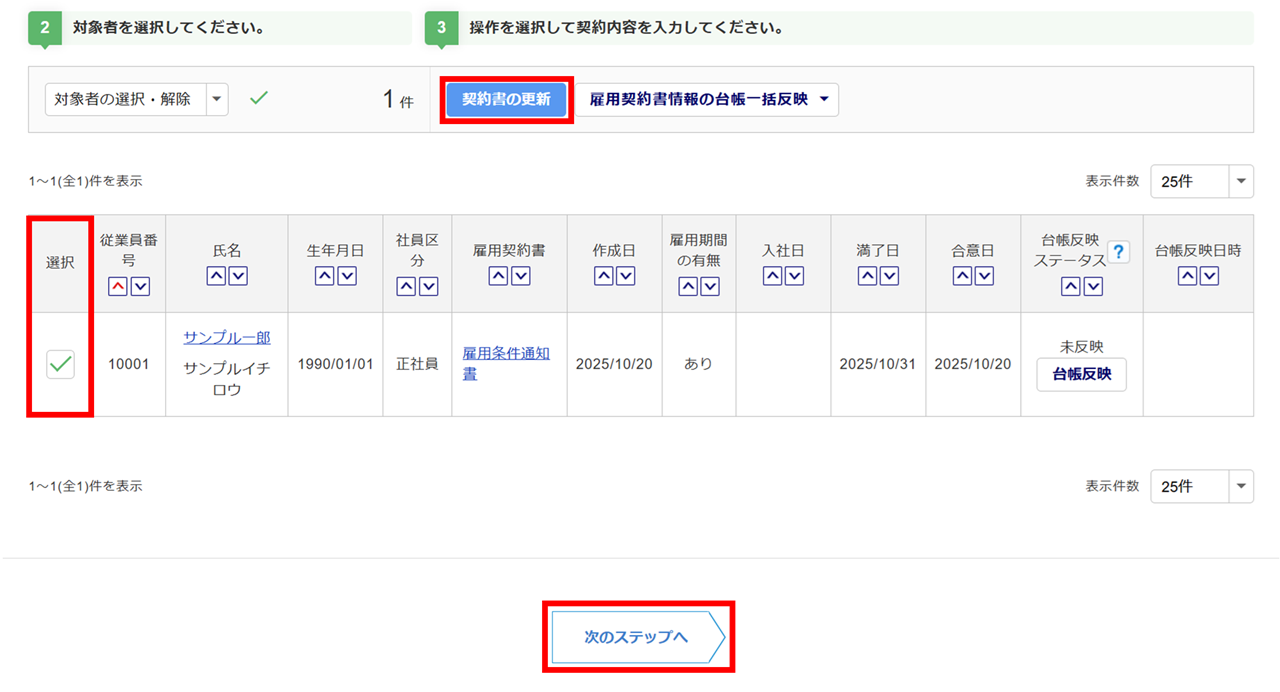Open top 表示件数 25件 dropdown
The image size is (1280, 692).
pyautogui.click(x=1201, y=181)
